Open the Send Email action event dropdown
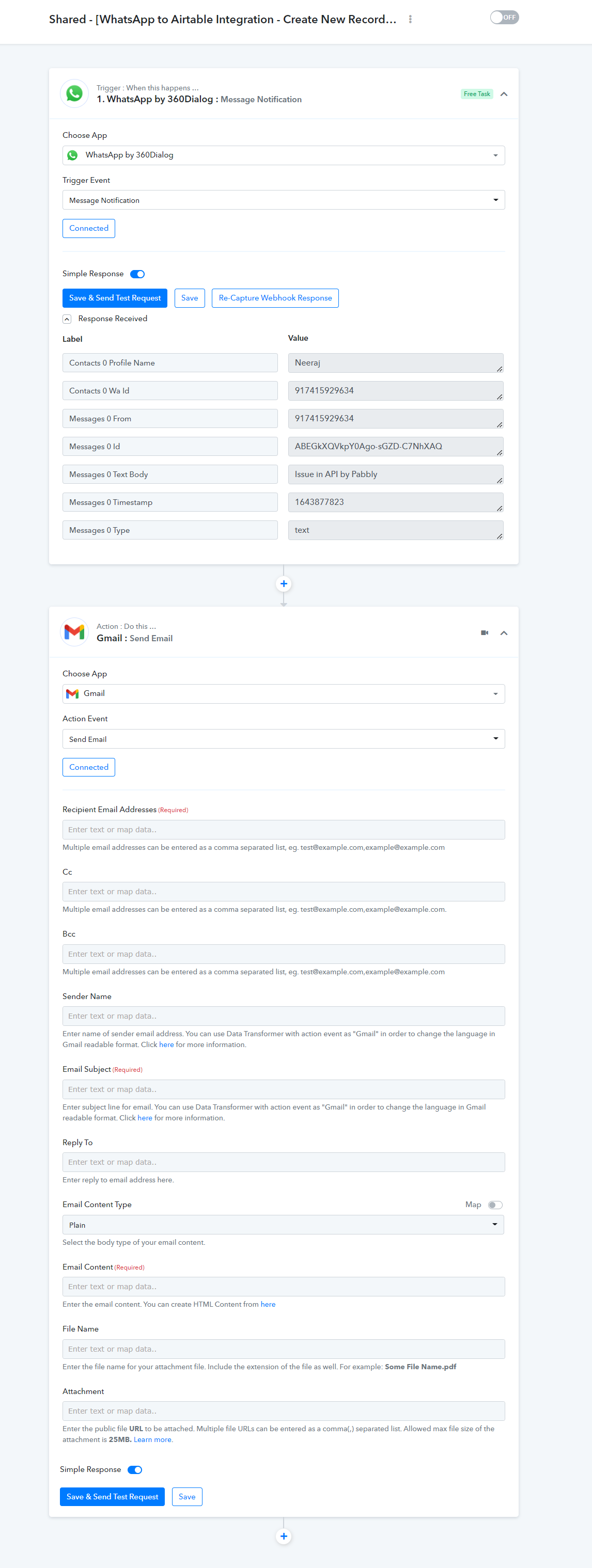592x1568 pixels. point(283,739)
